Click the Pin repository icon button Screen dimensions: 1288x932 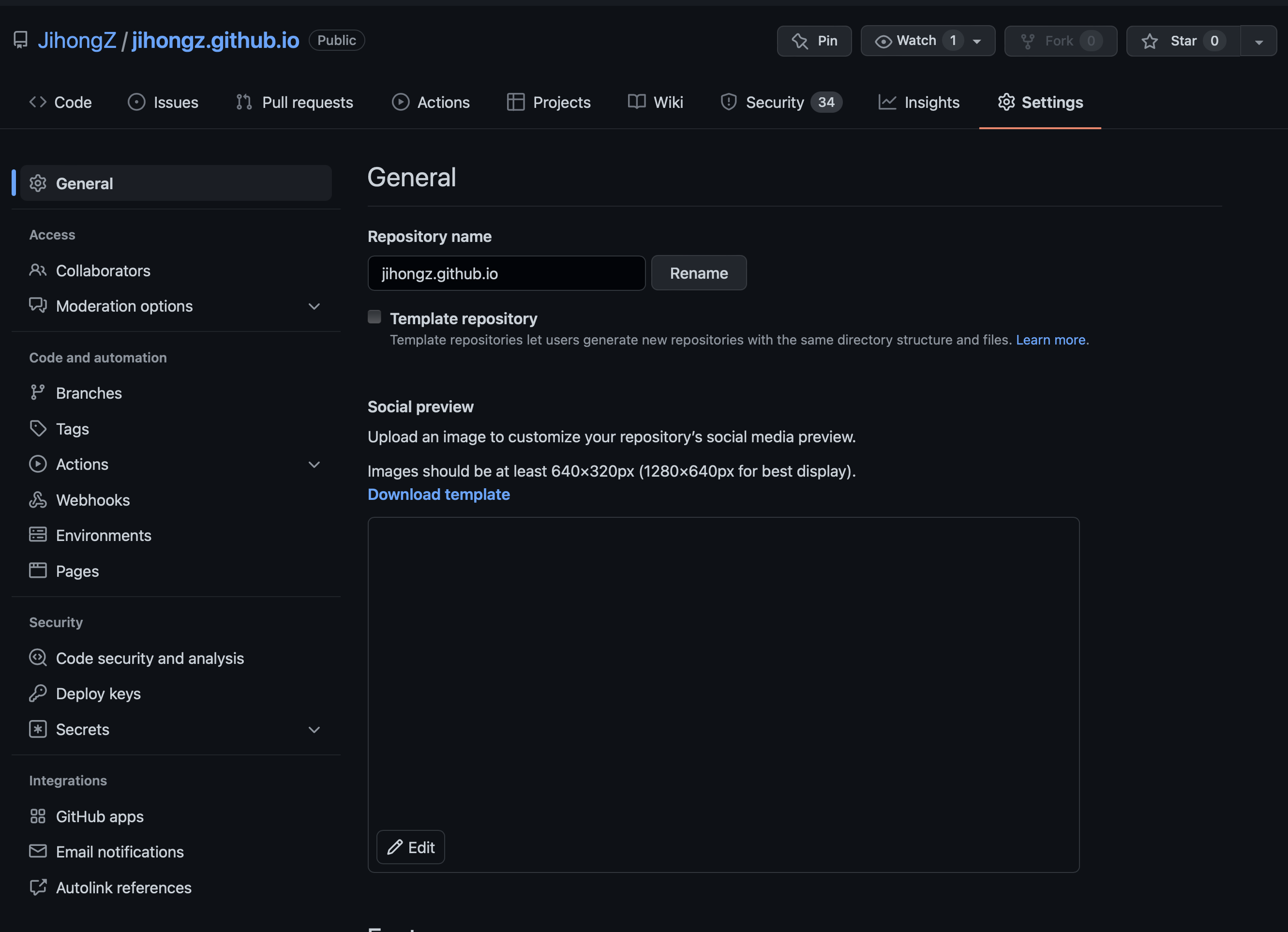click(x=800, y=41)
